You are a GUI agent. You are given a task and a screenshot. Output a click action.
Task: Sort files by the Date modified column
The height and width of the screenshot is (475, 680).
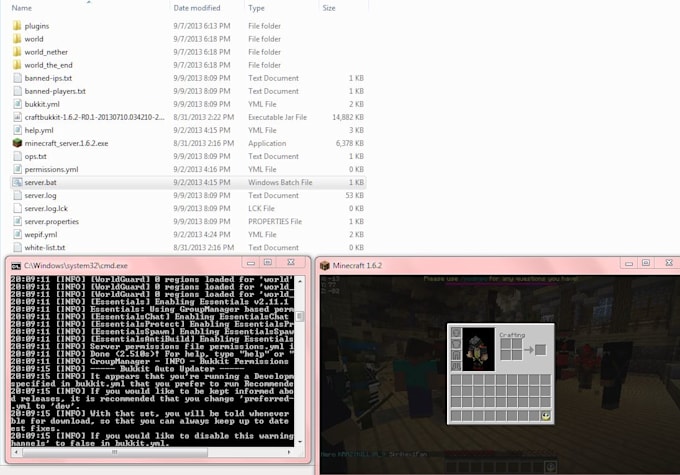[197, 8]
